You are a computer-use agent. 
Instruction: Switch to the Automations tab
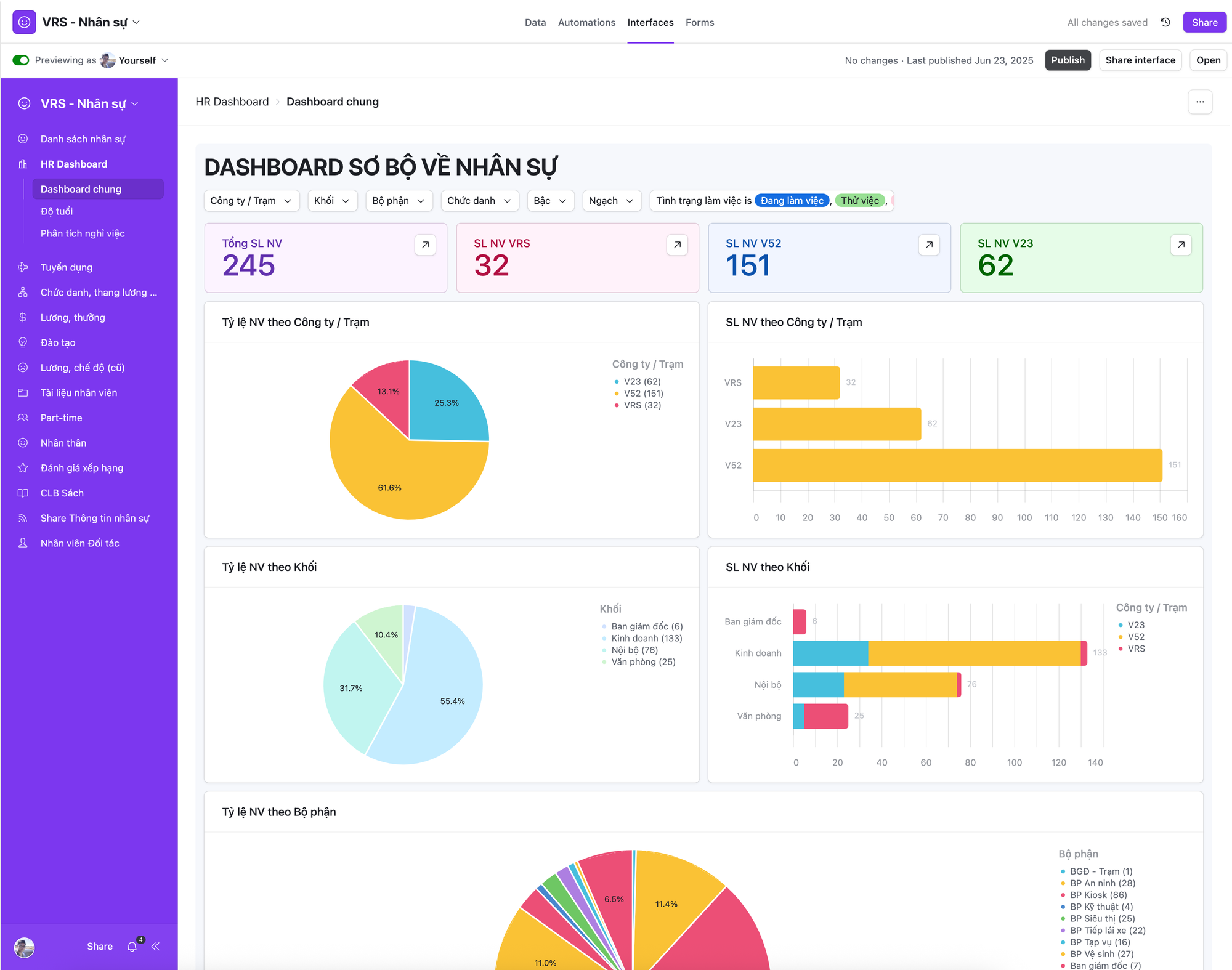coord(586,23)
